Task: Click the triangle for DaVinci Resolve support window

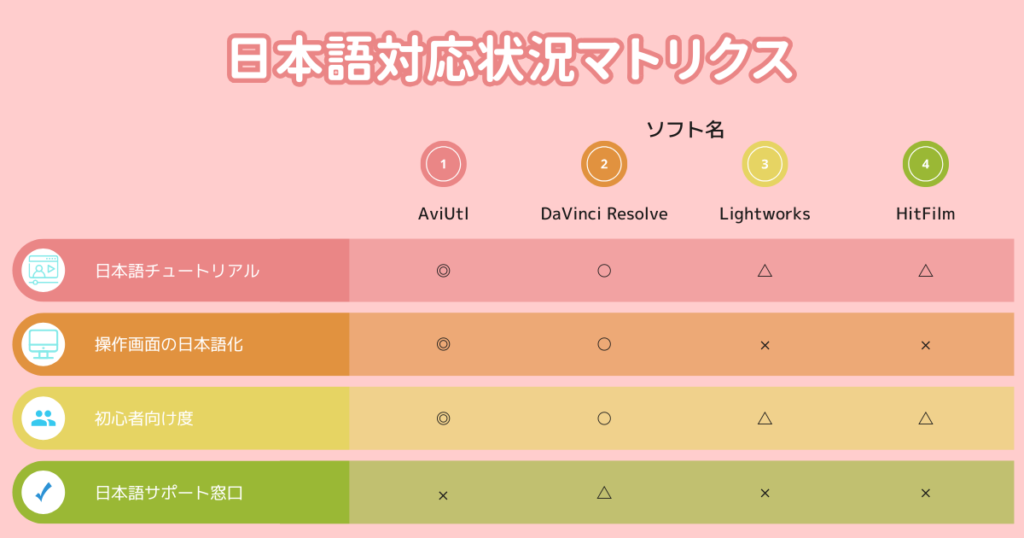Action: click(x=604, y=492)
